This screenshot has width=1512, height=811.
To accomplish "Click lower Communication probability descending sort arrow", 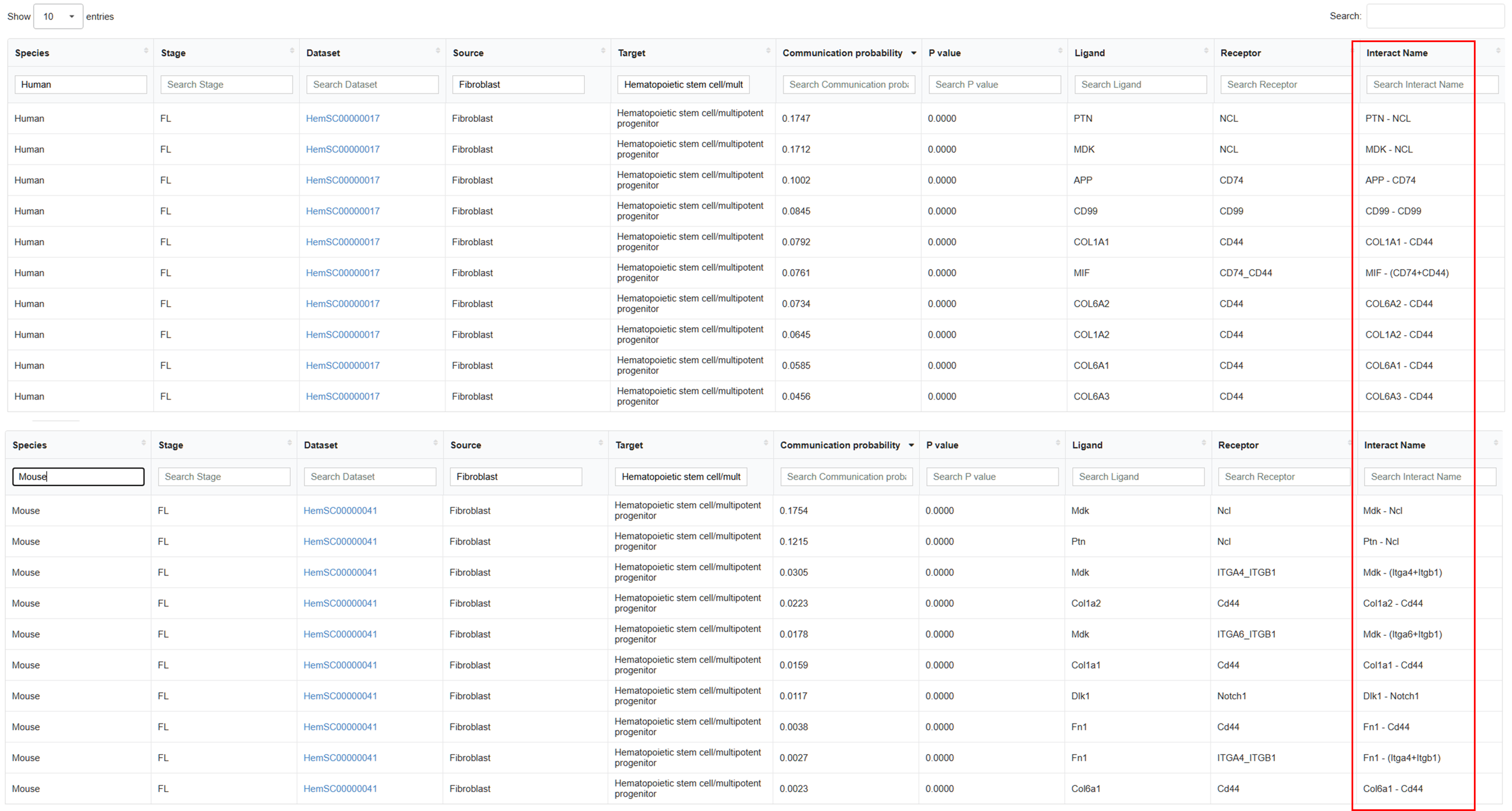I will click(x=911, y=445).
